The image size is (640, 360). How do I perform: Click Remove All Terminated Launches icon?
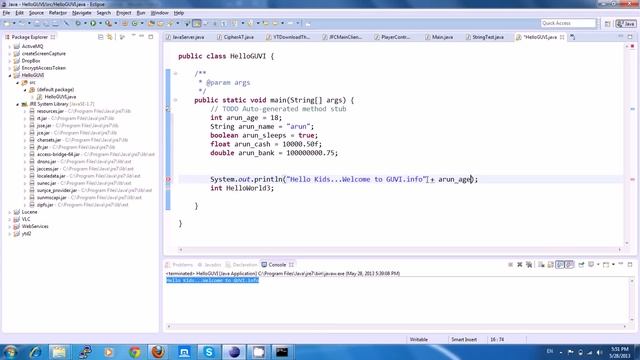coord(529,264)
